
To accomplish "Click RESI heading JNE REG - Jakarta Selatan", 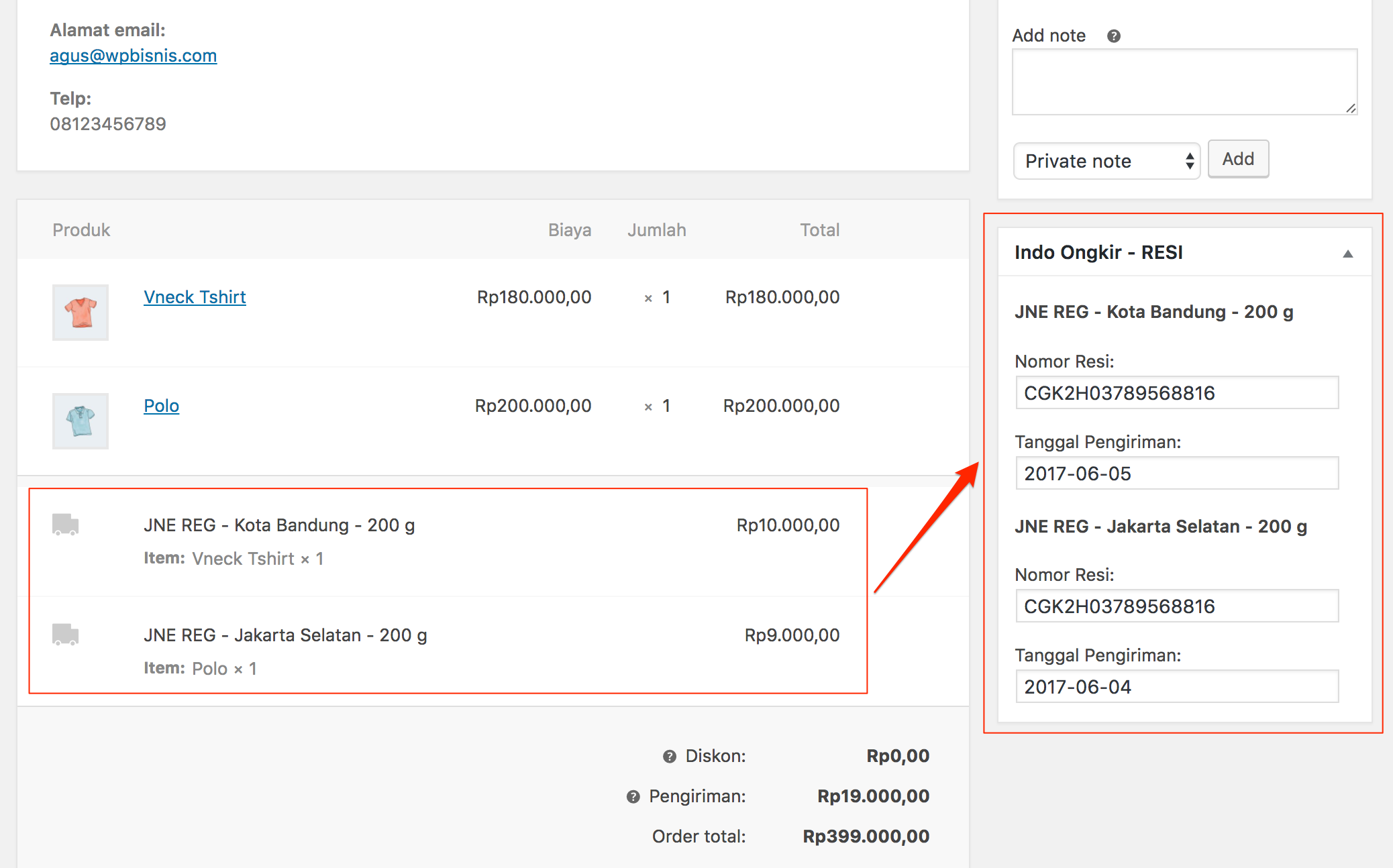I will [1160, 527].
